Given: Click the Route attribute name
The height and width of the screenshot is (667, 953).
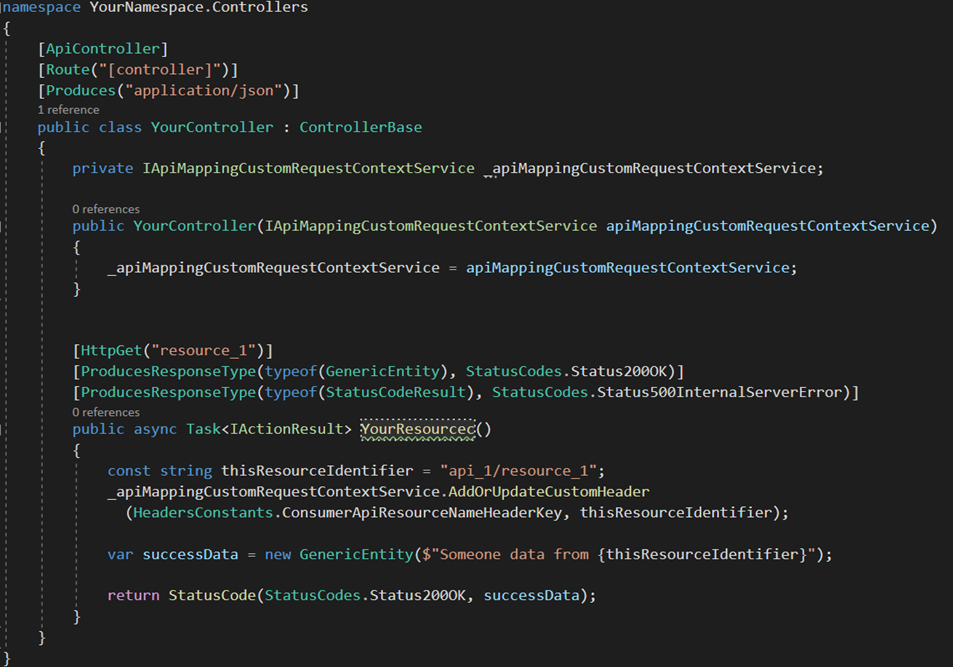Looking at the screenshot, I should pyautogui.click(x=68, y=70).
